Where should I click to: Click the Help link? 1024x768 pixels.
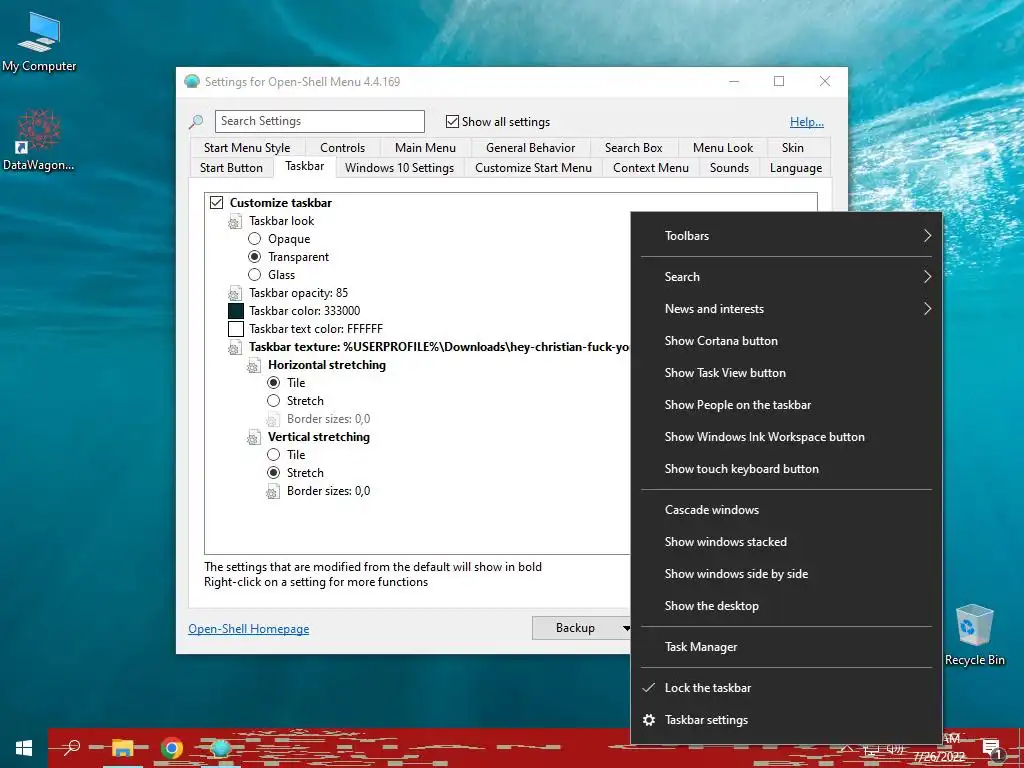[807, 122]
